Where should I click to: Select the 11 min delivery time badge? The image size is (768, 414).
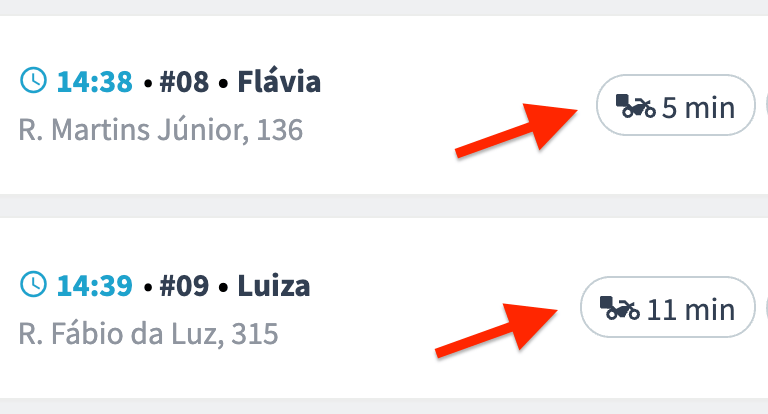pos(668,307)
